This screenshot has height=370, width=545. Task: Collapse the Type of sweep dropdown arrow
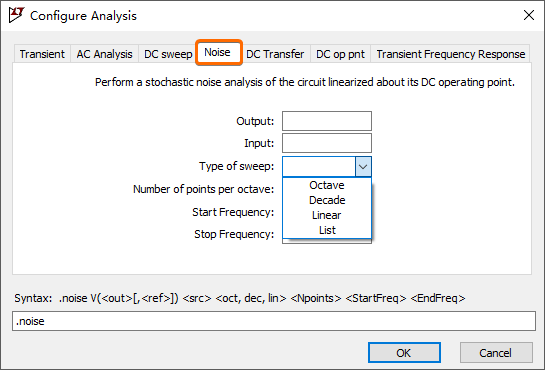click(x=363, y=166)
